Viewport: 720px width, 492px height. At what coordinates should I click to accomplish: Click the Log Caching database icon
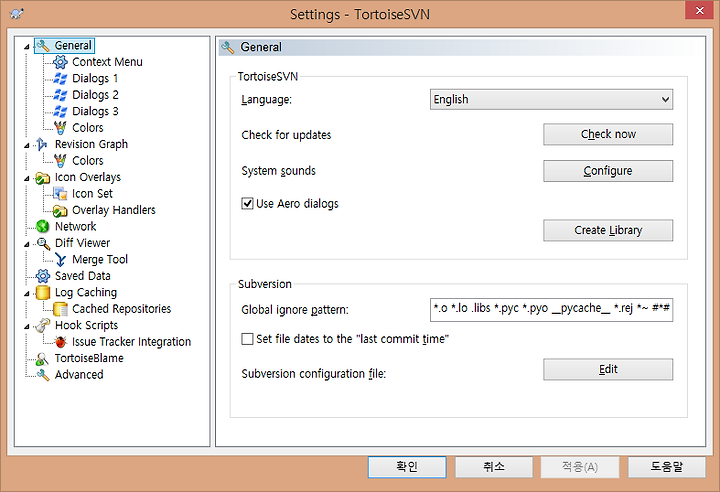tap(43, 293)
